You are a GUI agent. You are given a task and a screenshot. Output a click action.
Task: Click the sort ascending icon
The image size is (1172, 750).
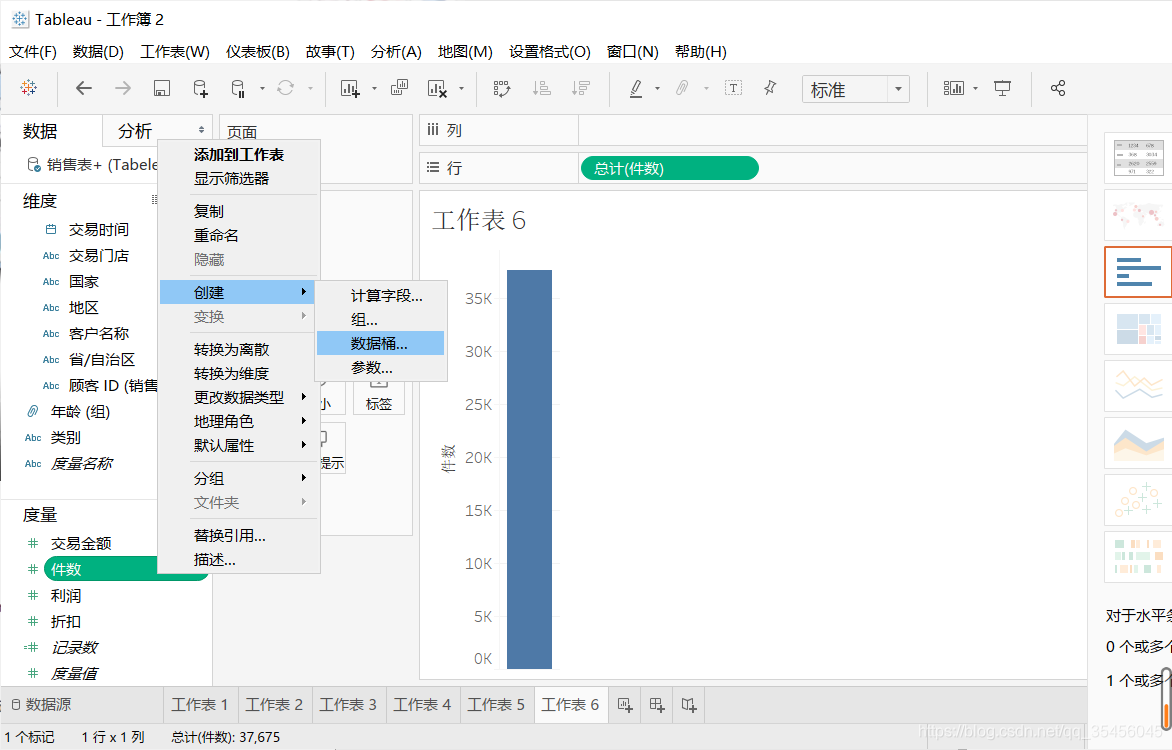point(541,88)
